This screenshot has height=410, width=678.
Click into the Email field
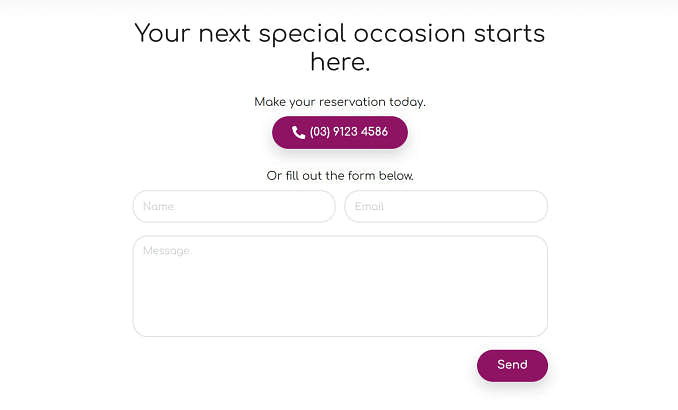446,207
